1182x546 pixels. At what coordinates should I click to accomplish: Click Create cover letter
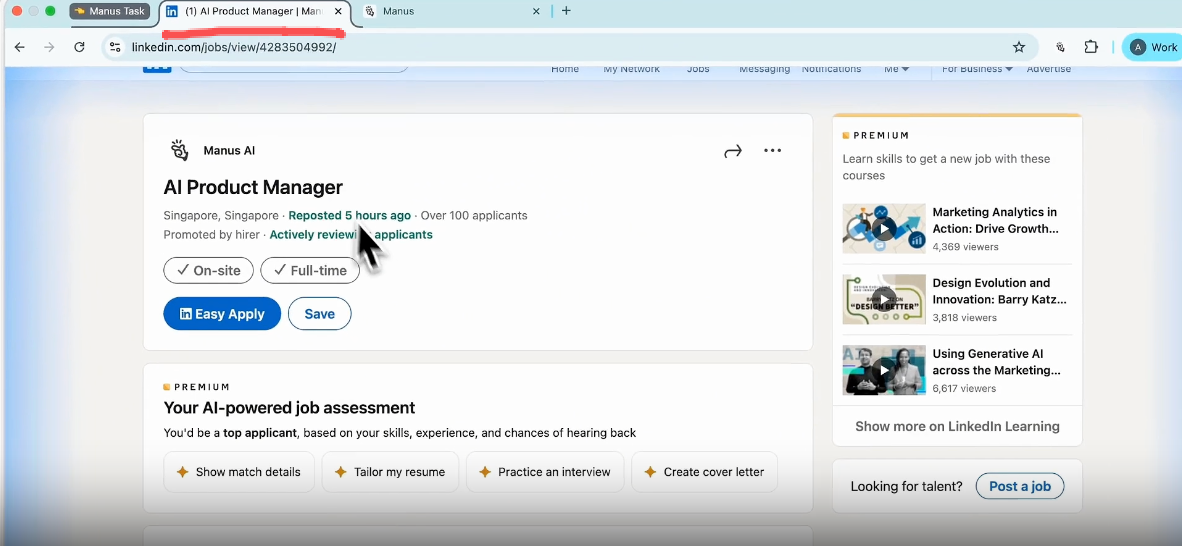pos(704,472)
